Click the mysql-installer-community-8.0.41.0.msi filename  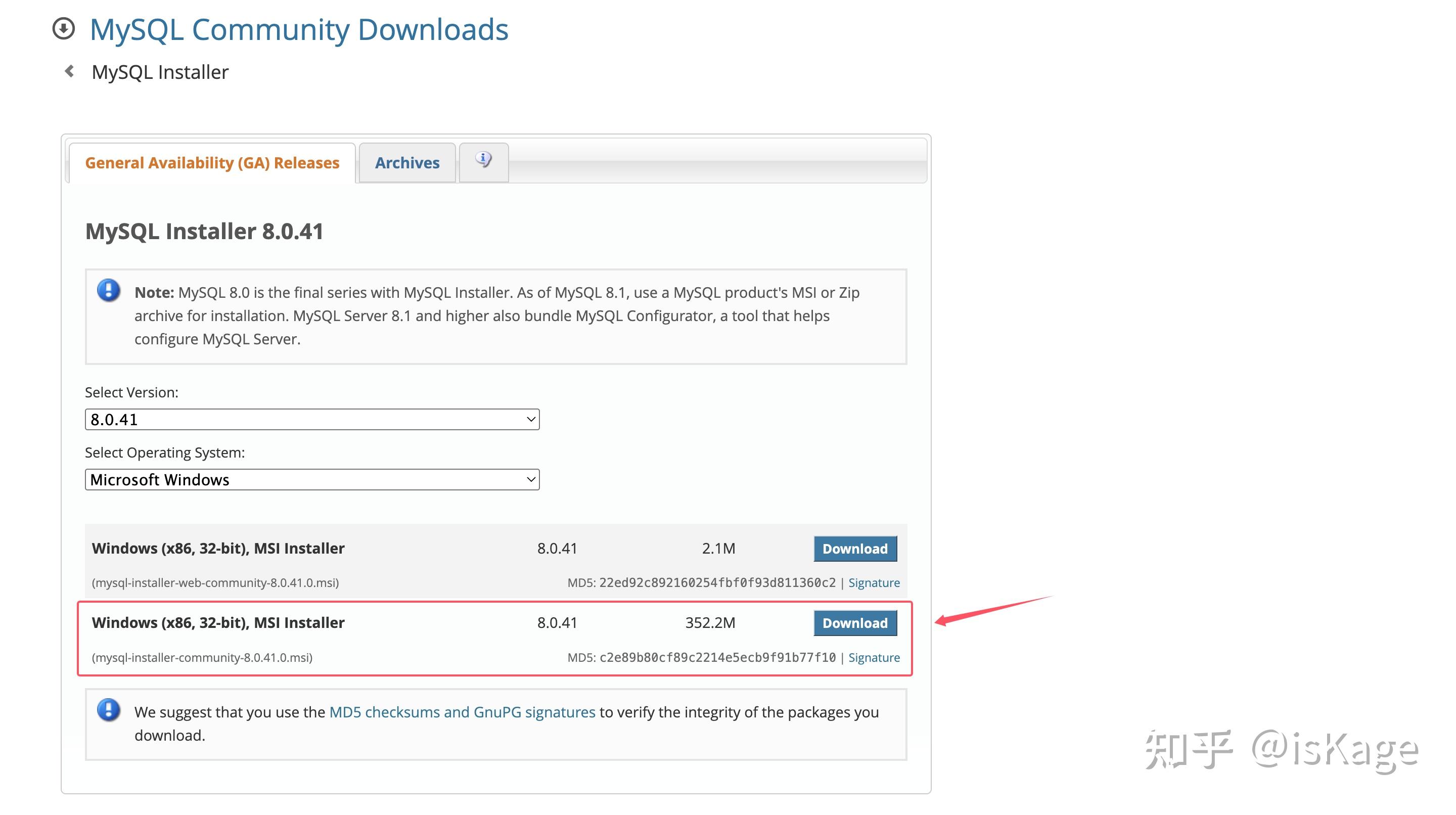click(202, 657)
